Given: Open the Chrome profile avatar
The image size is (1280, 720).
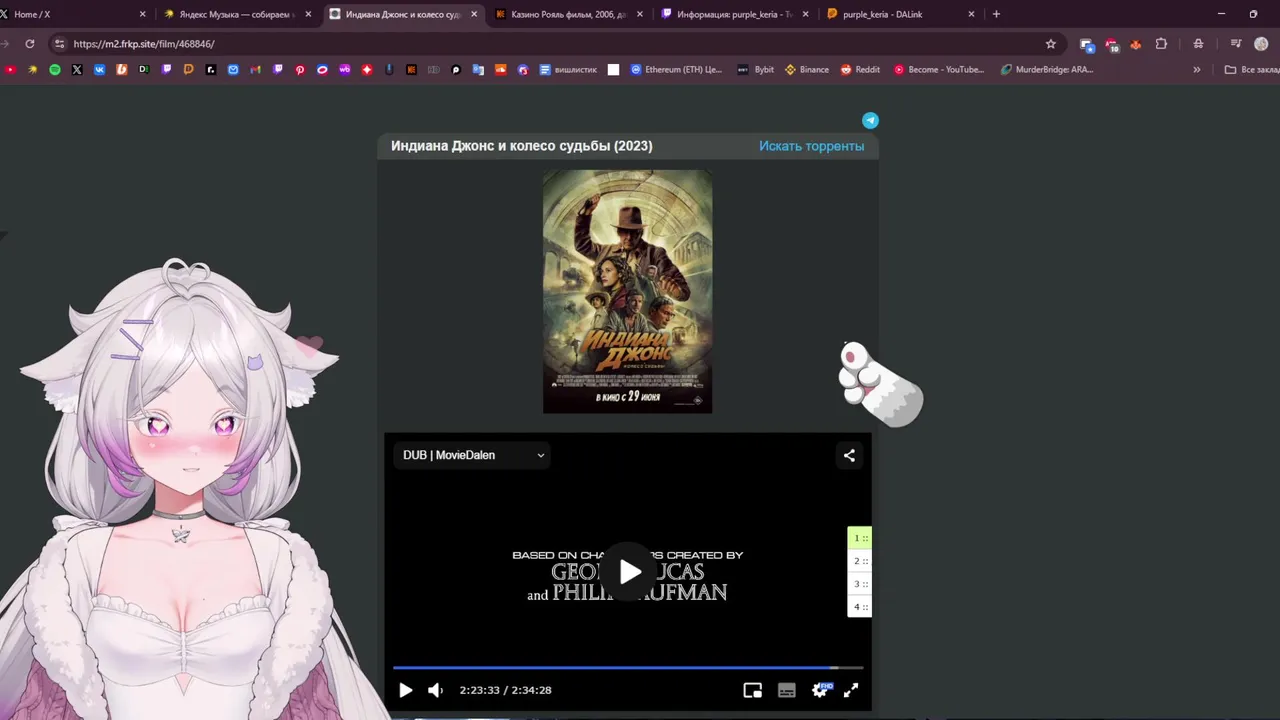Looking at the screenshot, I should pos(1261,44).
